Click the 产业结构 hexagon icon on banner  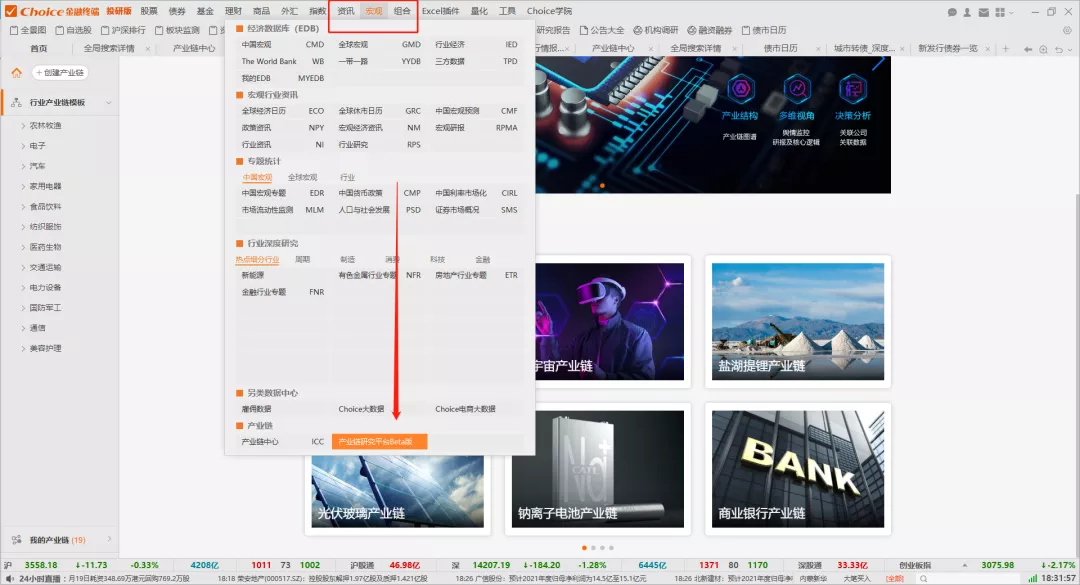point(740,90)
